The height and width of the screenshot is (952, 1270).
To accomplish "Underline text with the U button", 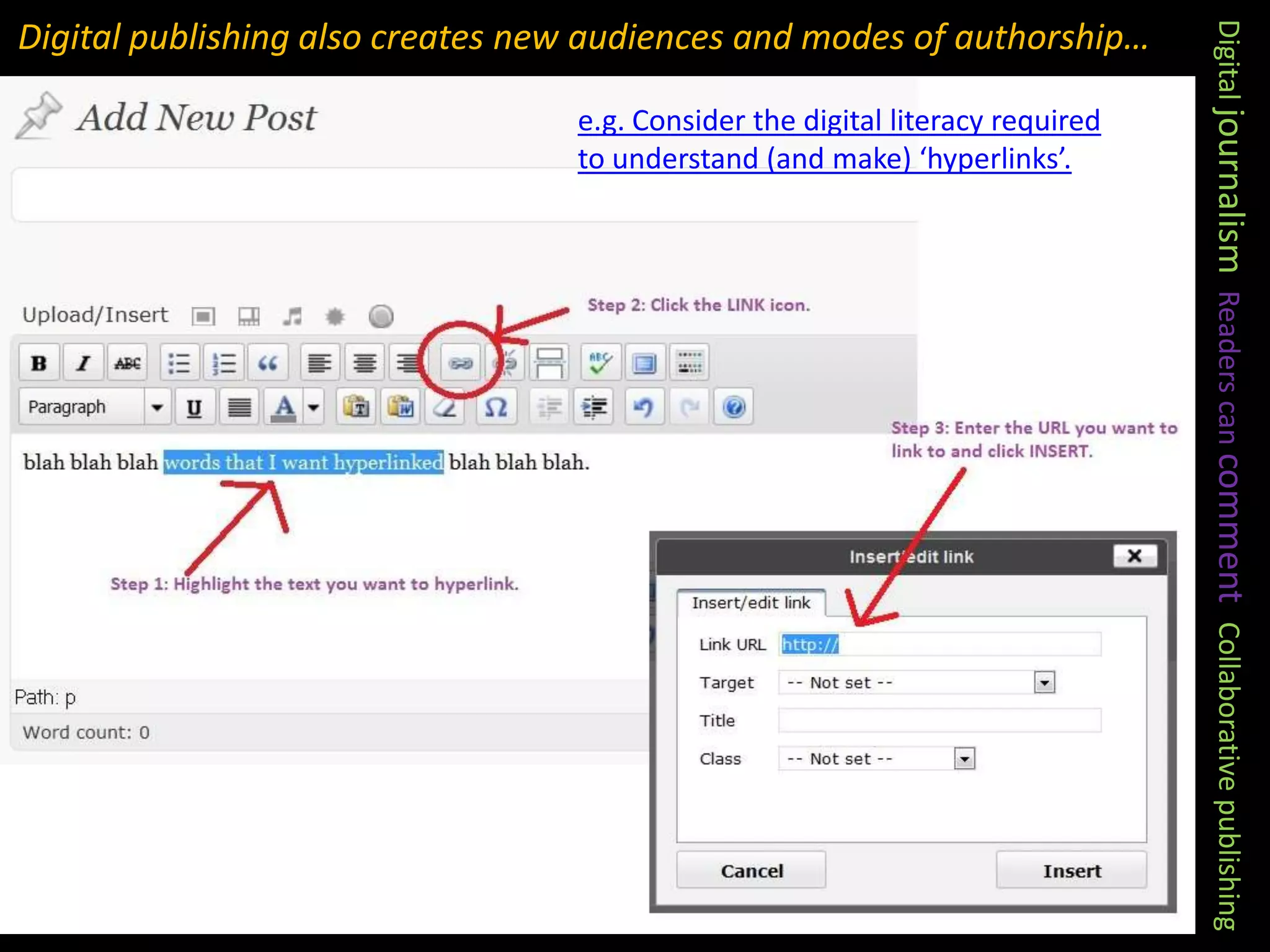I will (x=195, y=407).
